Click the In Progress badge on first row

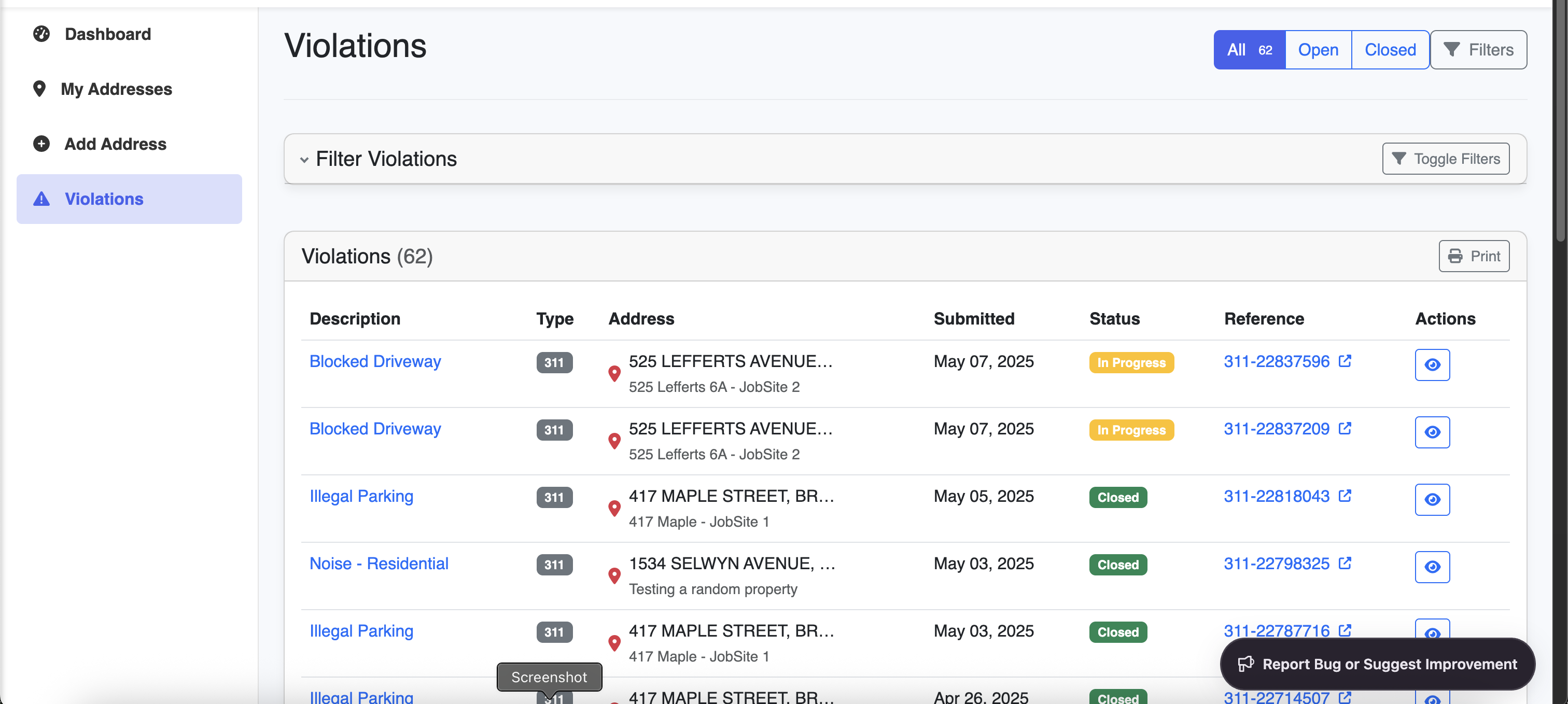(1131, 363)
